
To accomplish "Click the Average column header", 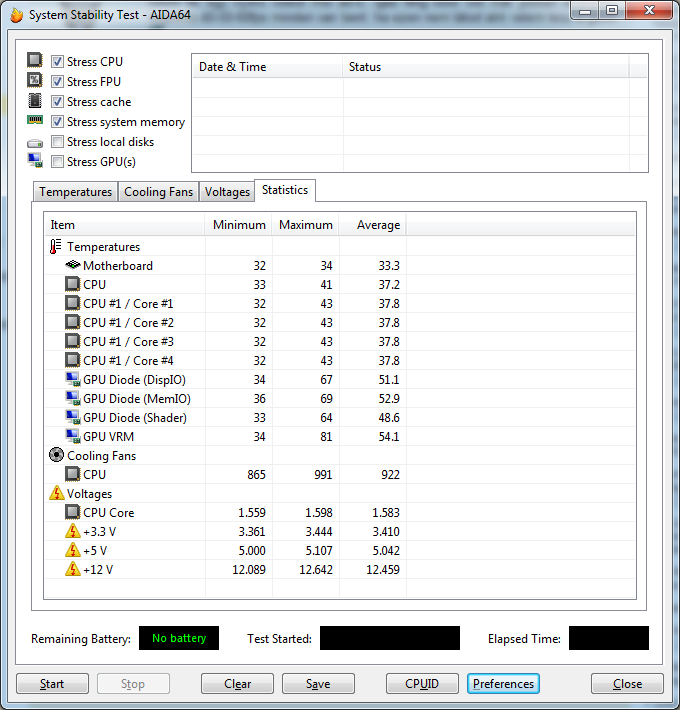I will [x=373, y=225].
